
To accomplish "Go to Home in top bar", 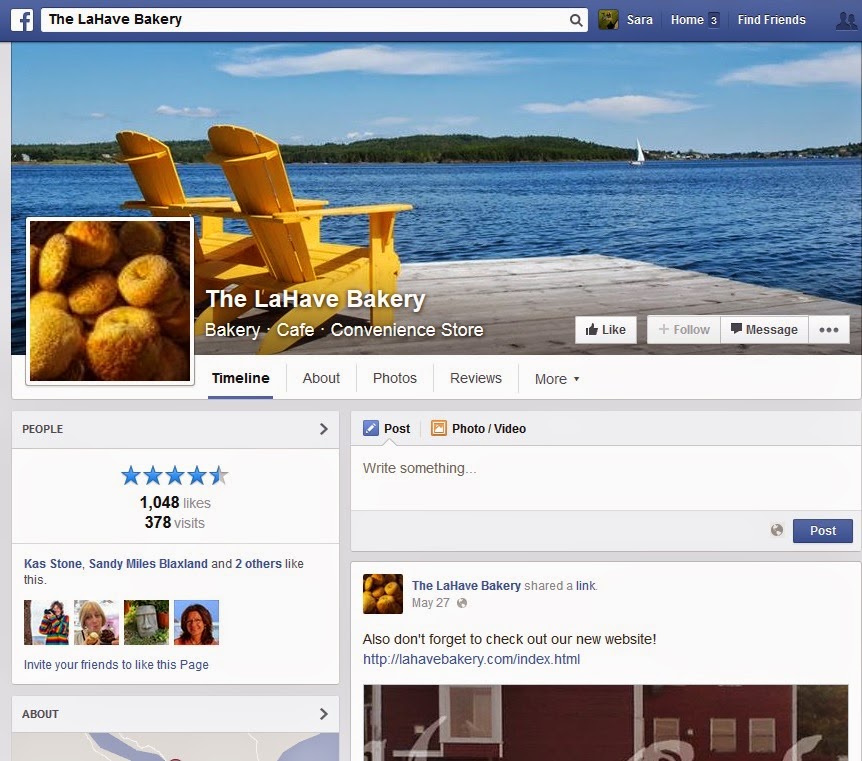I will (x=687, y=20).
